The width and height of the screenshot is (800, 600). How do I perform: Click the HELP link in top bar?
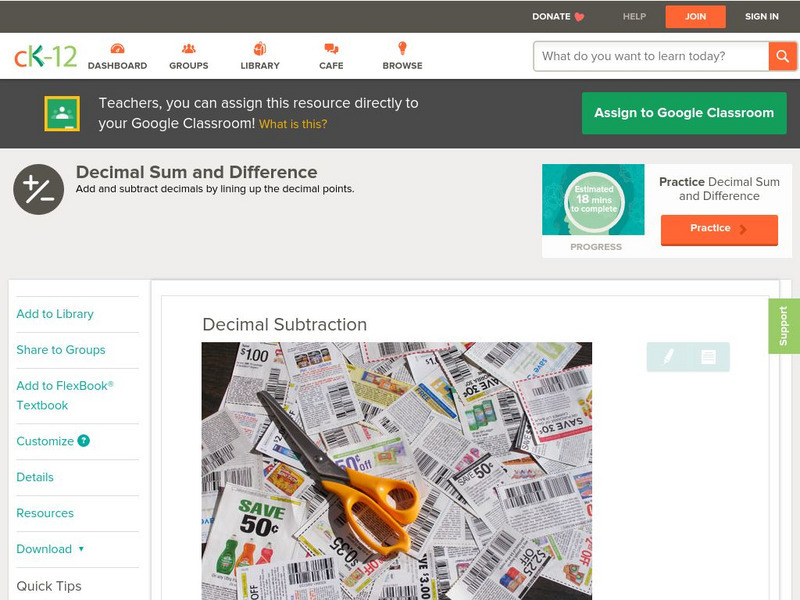pos(634,17)
